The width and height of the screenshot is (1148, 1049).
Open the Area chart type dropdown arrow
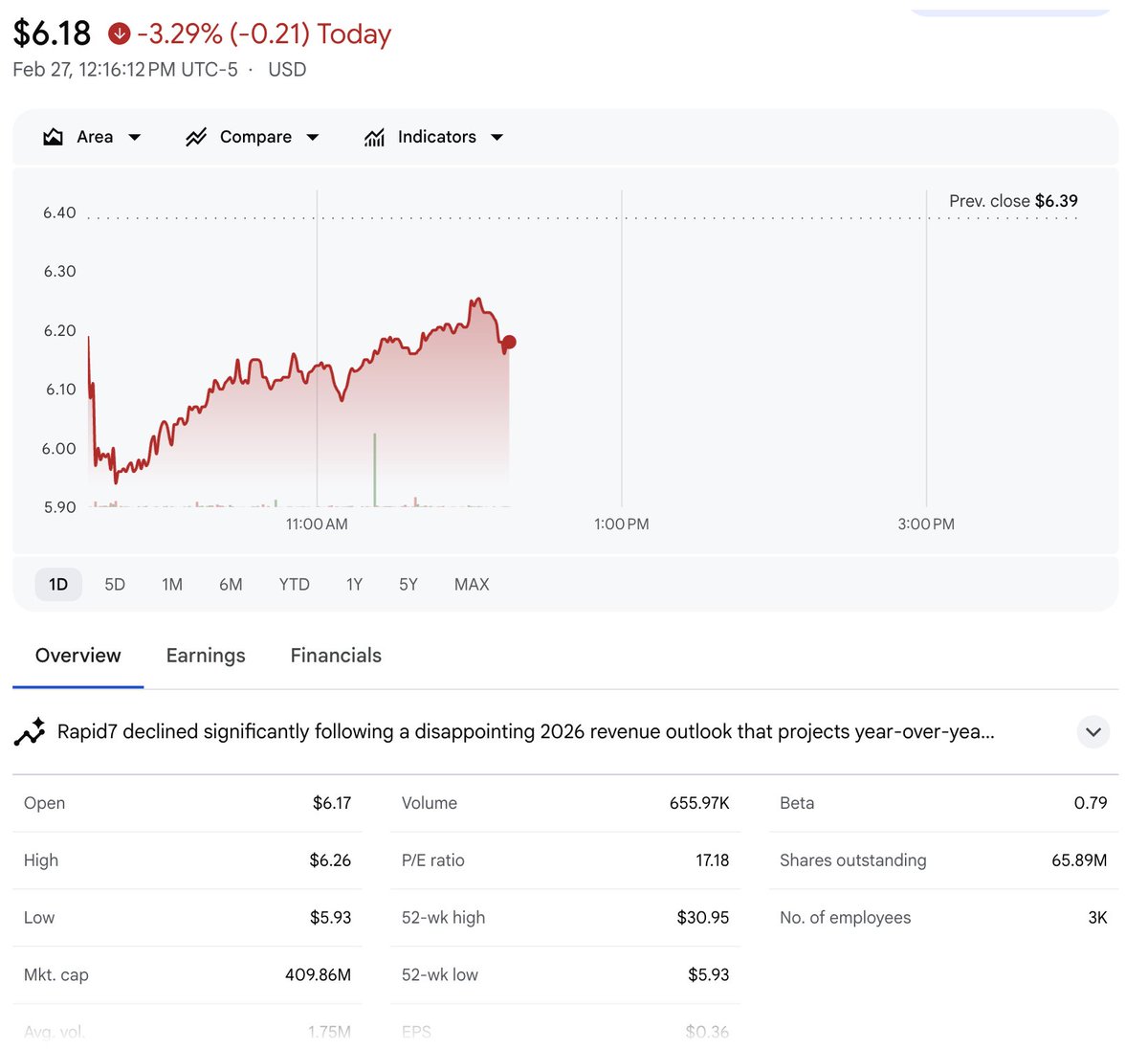135,137
